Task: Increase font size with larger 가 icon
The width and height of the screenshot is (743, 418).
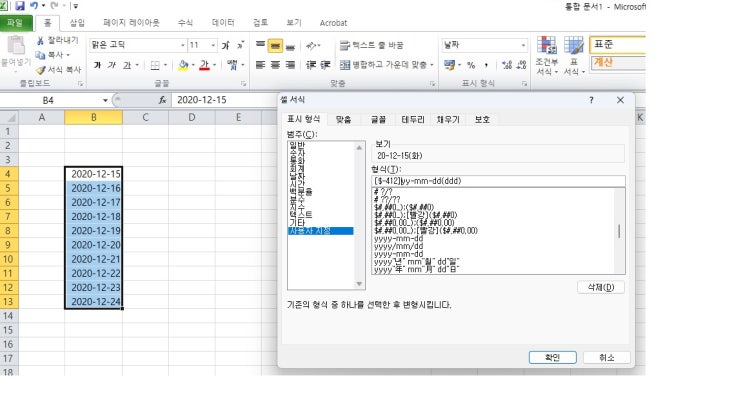Action: [226, 45]
